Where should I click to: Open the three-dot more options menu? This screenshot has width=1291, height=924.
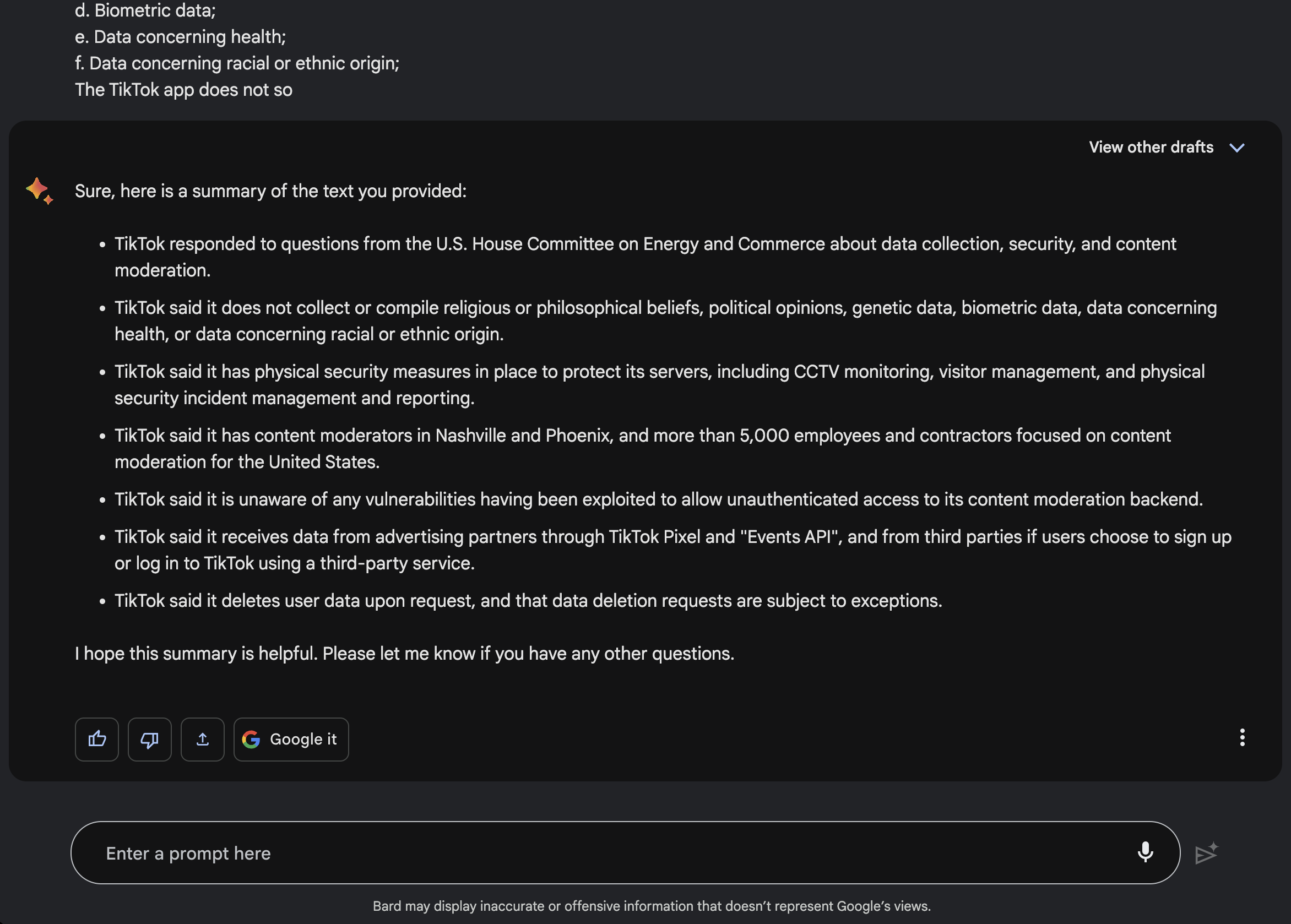pyautogui.click(x=1242, y=738)
